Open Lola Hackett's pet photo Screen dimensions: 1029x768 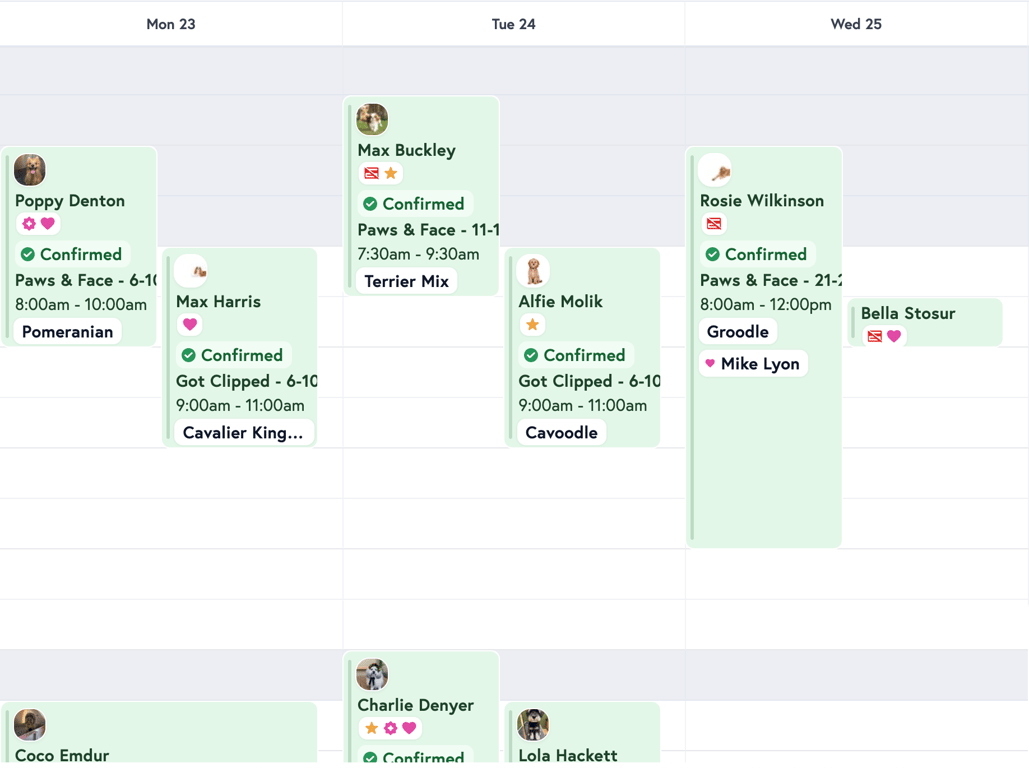click(x=533, y=724)
